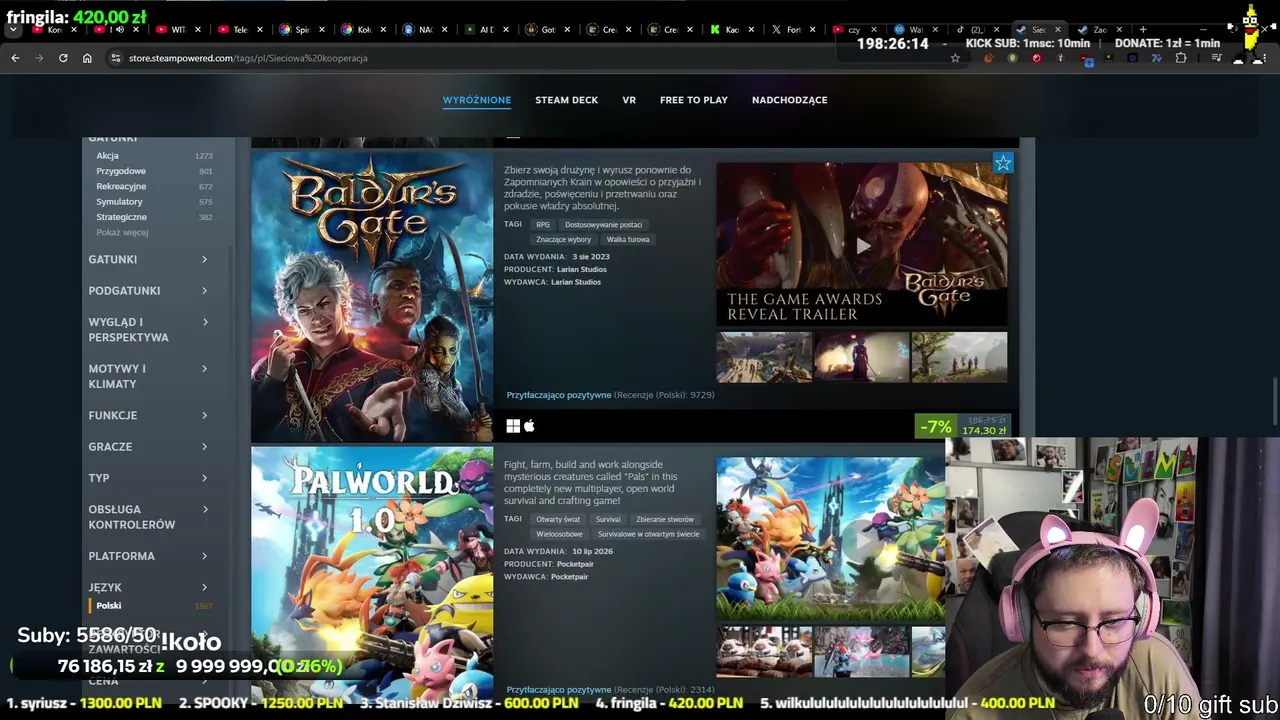This screenshot has width=1280, height=720.
Task: Select the Dostosowywanie postaci tag
Action: tap(604, 225)
